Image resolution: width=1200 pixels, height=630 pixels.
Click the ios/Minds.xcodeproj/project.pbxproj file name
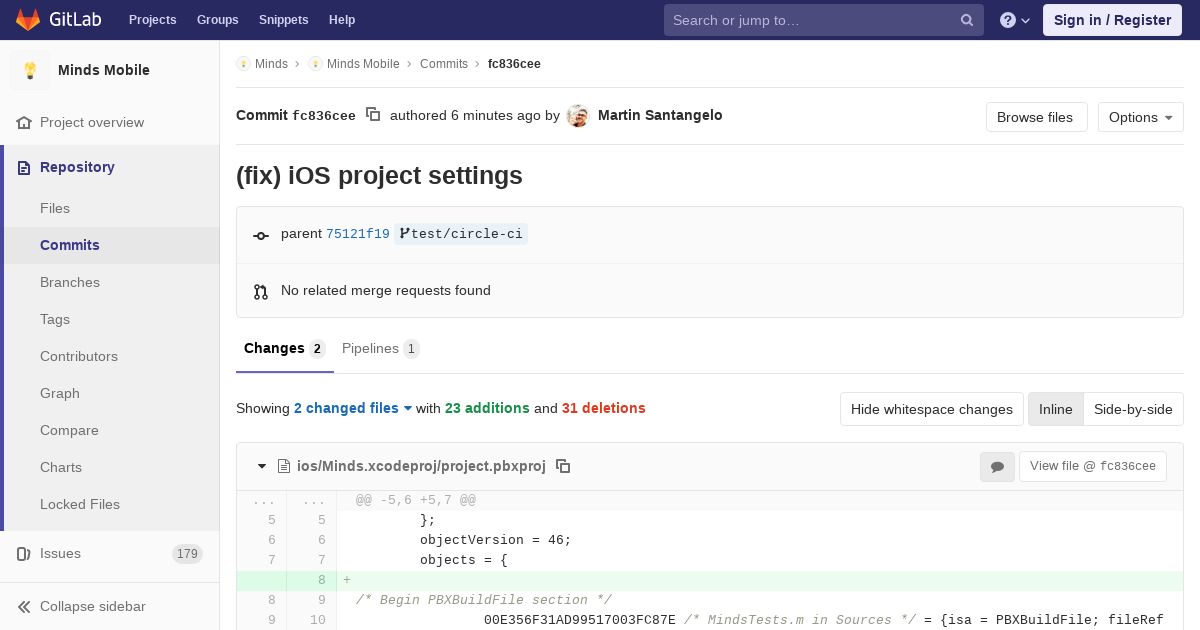[x=421, y=466]
